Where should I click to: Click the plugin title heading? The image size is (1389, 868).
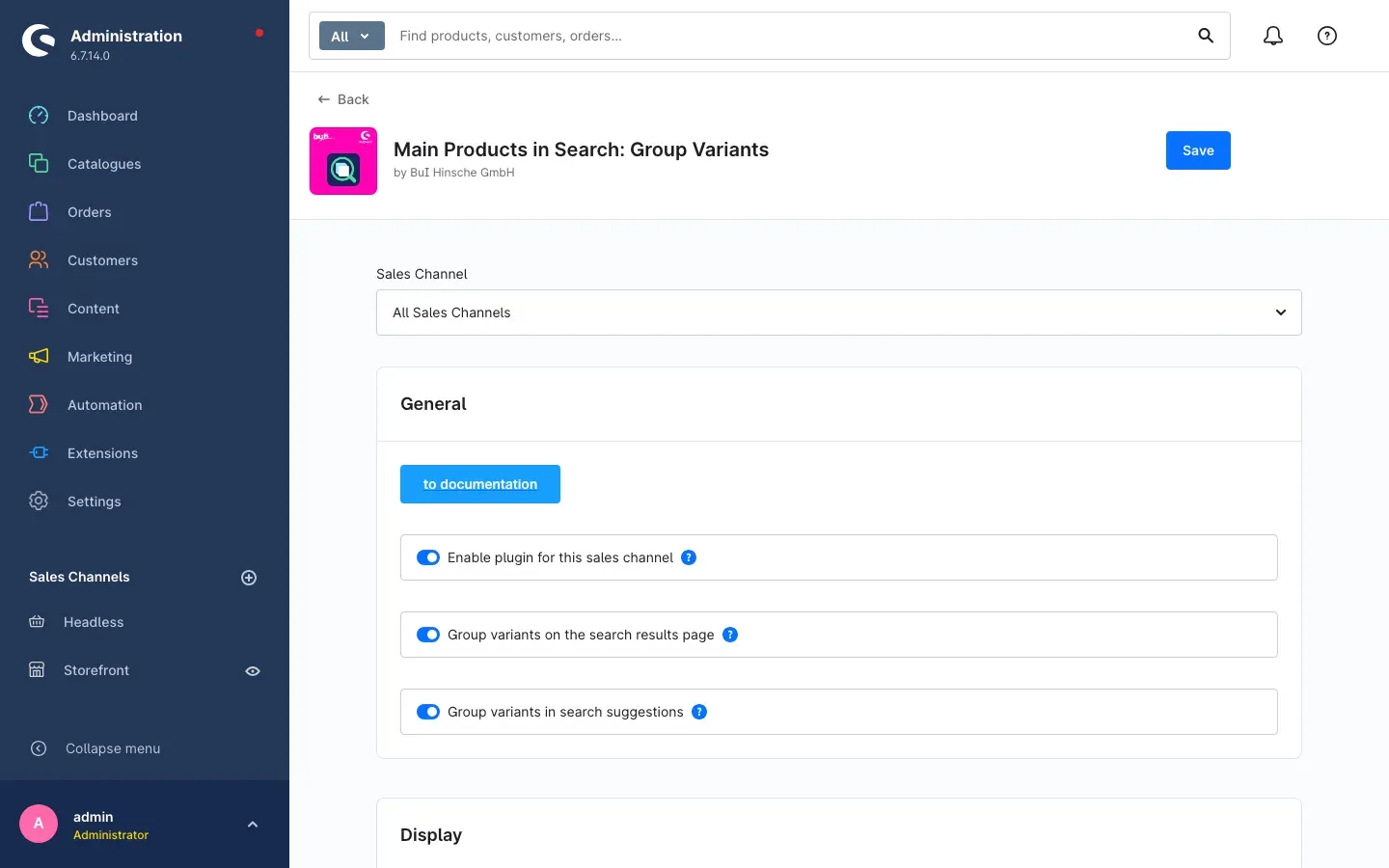(581, 149)
